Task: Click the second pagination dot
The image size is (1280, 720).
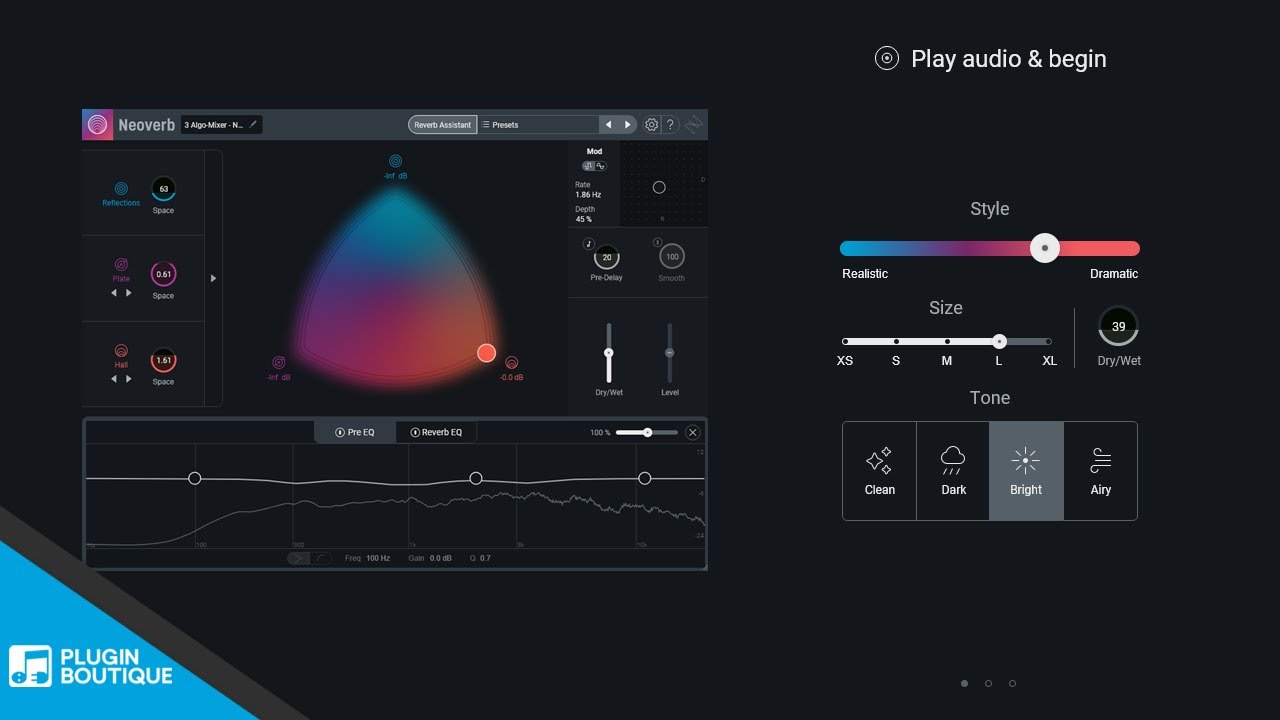Action: 988,683
